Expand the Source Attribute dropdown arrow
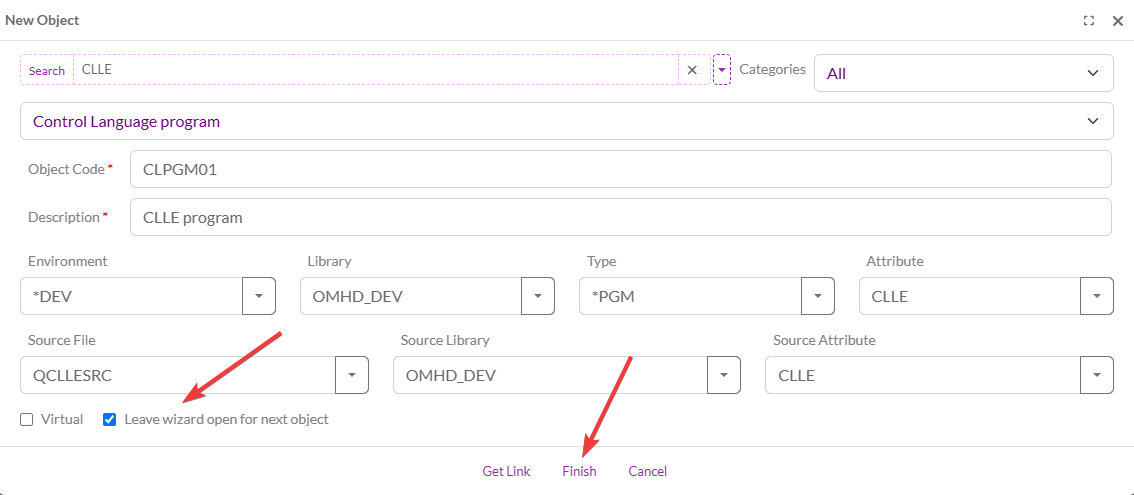Viewport: 1134px width, 495px height. 1097,375
